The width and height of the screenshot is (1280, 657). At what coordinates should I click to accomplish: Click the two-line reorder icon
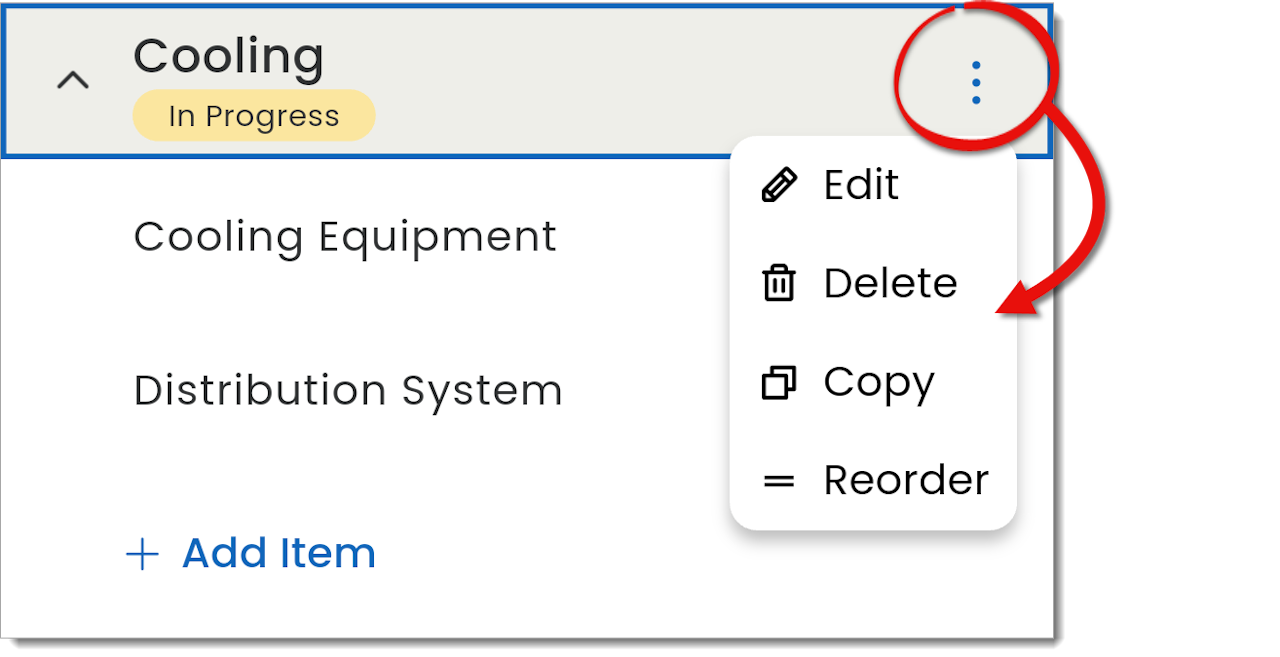pos(779,481)
